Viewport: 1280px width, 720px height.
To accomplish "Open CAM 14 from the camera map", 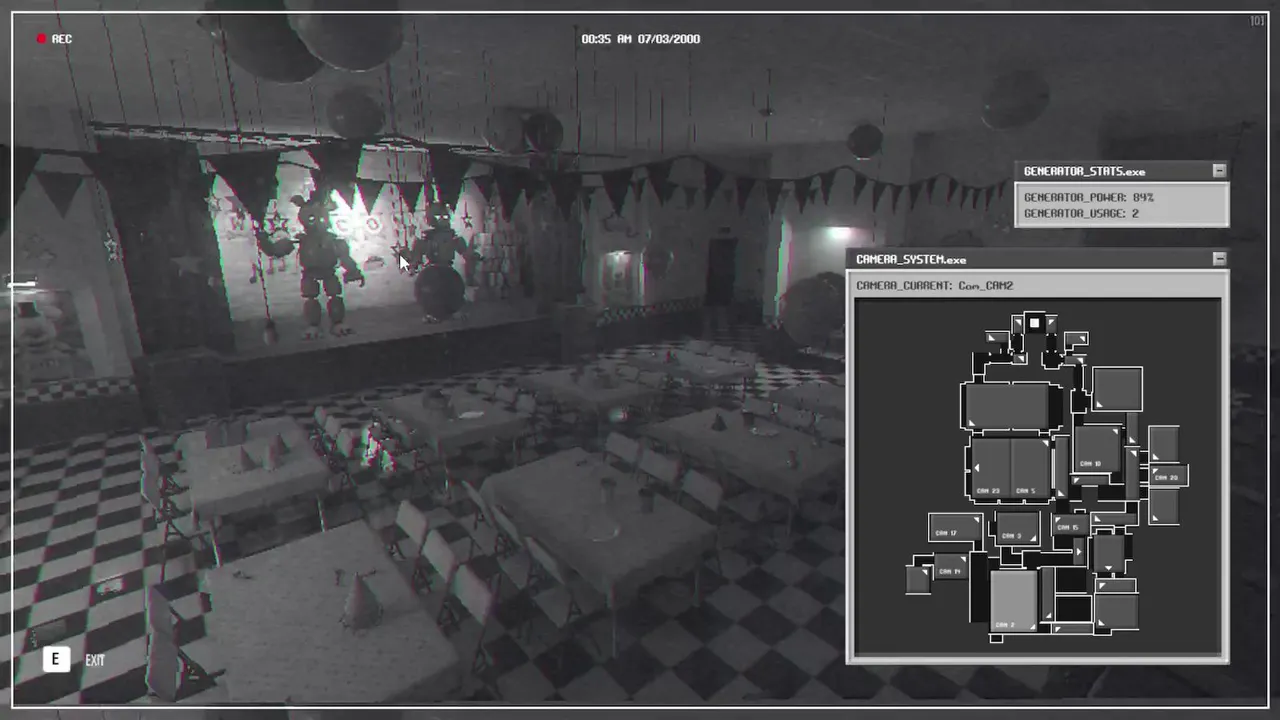I will click(951, 566).
